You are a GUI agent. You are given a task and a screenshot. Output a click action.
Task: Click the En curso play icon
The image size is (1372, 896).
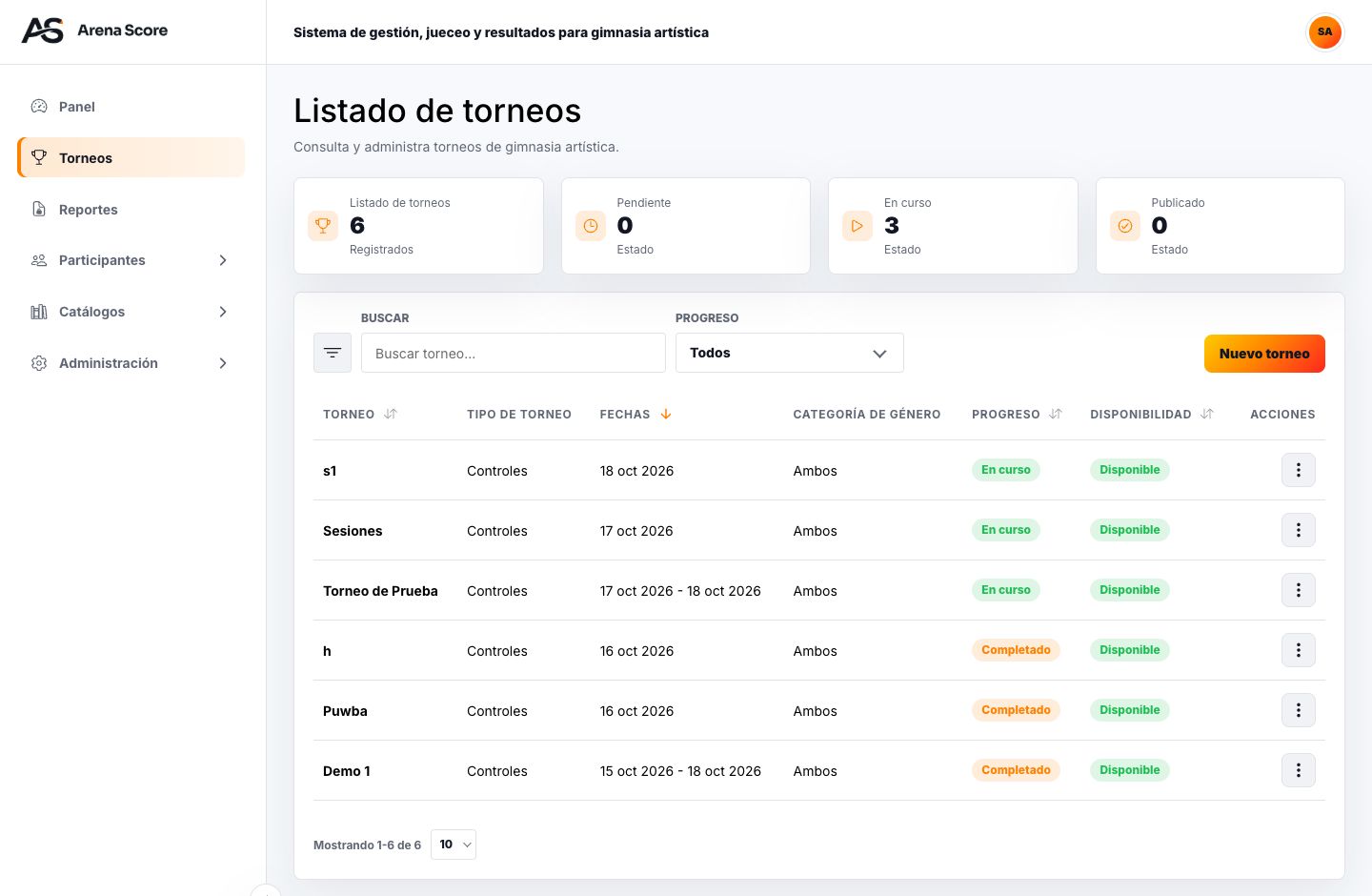[x=857, y=226]
